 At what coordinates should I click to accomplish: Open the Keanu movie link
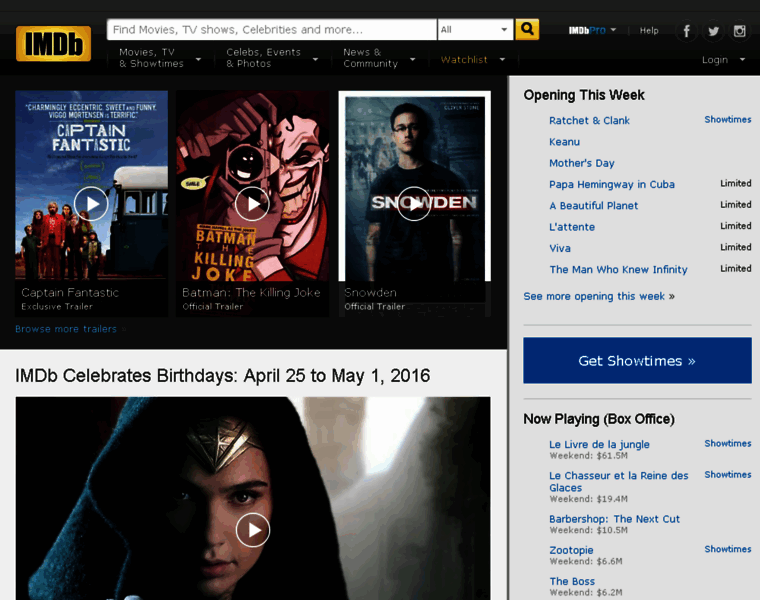[x=564, y=142]
